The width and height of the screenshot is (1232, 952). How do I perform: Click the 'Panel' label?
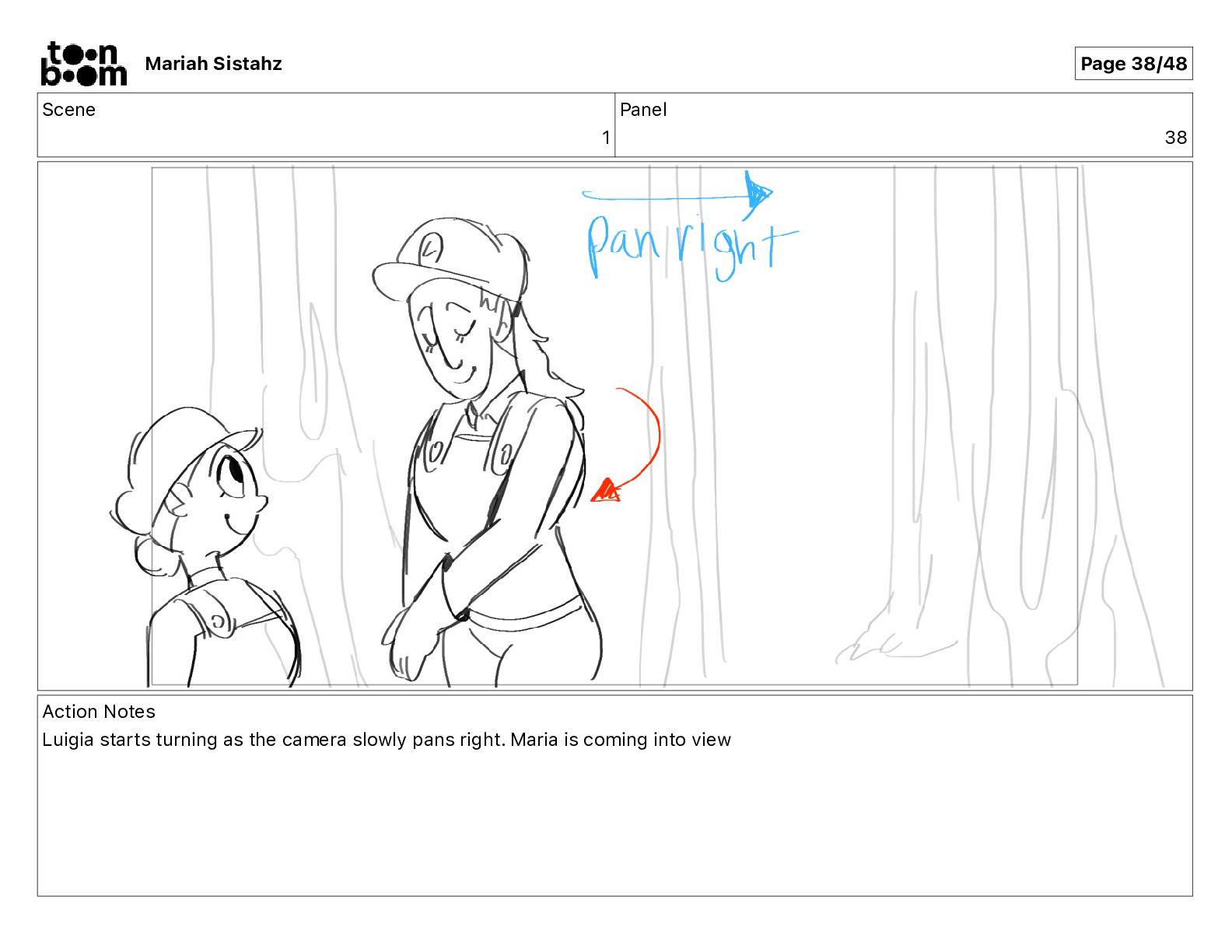[643, 110]
